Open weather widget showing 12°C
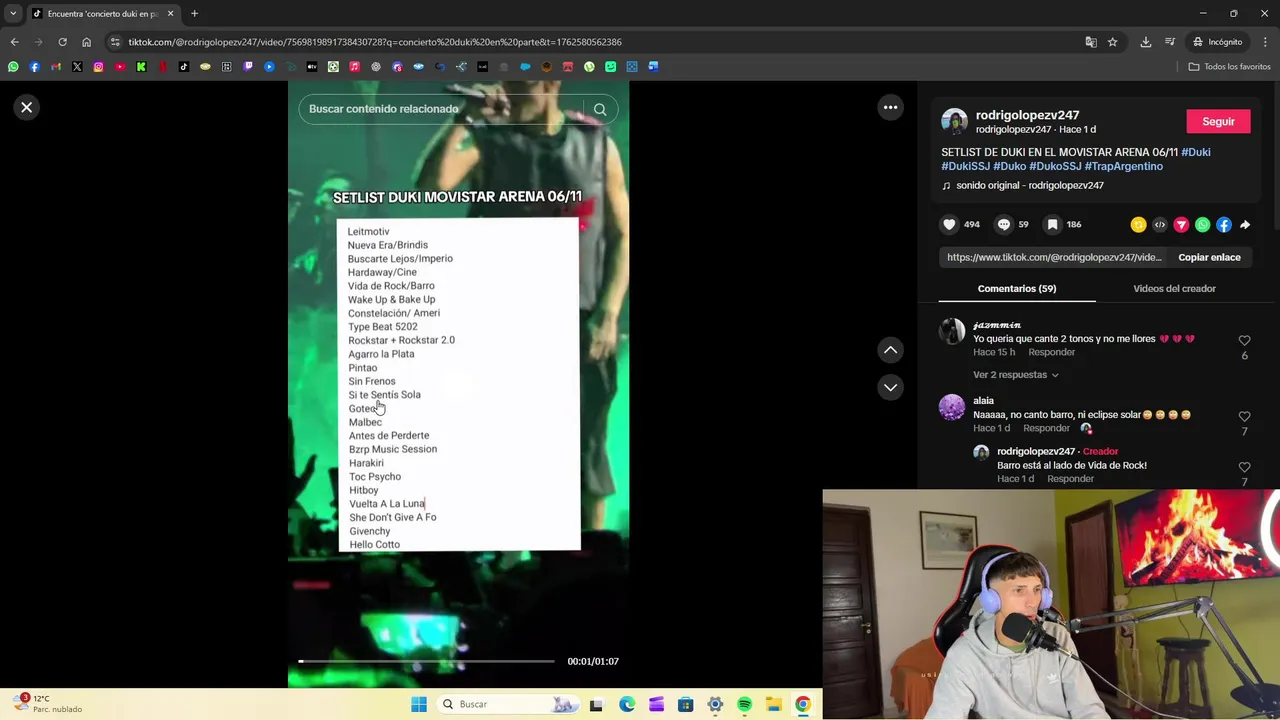The height and width of the screenshot is (720, 1280). pyautogui.click(x=48, y=704)
